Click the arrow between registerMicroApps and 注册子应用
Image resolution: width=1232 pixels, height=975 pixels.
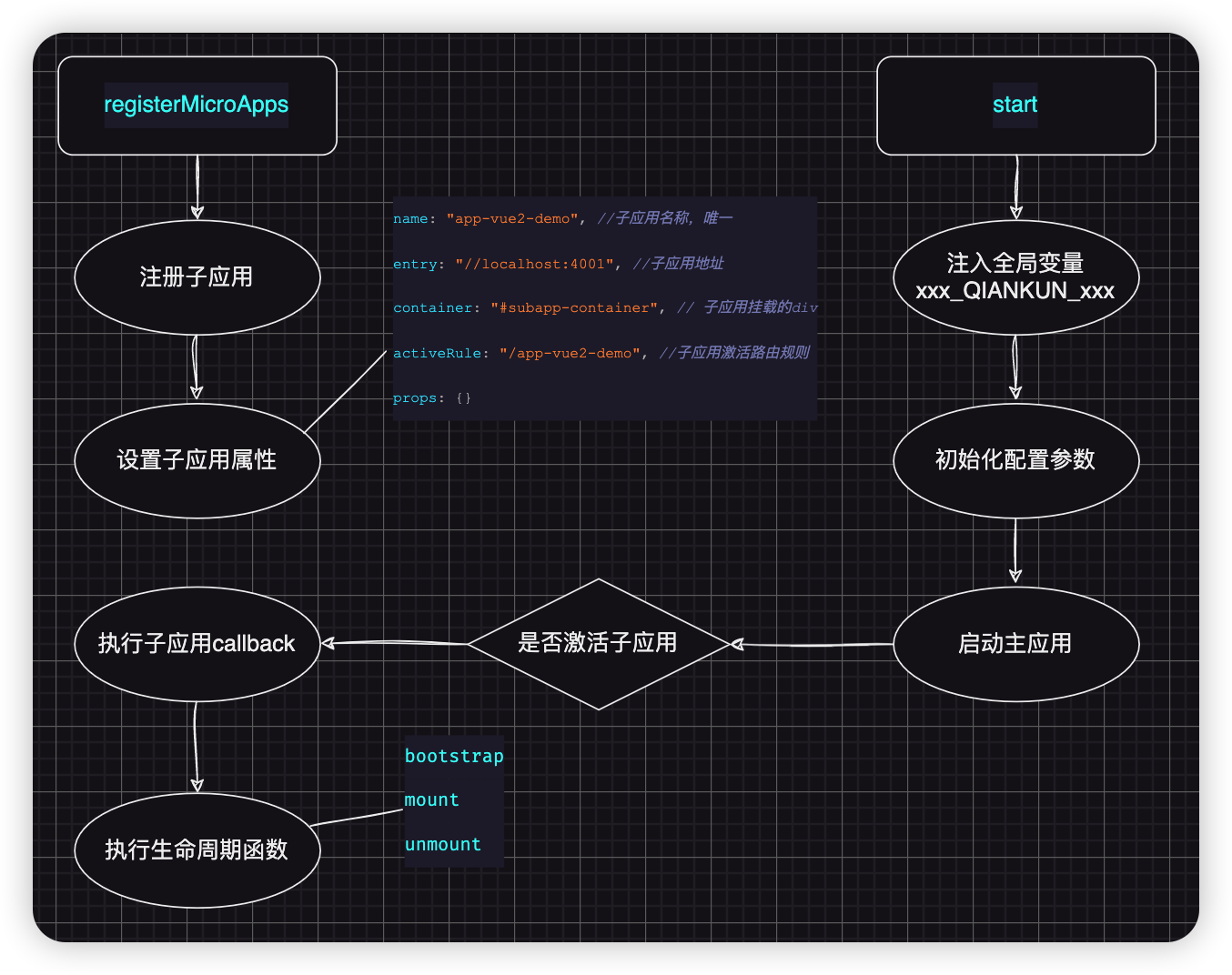pyautogui.click(x=197, y=186)
